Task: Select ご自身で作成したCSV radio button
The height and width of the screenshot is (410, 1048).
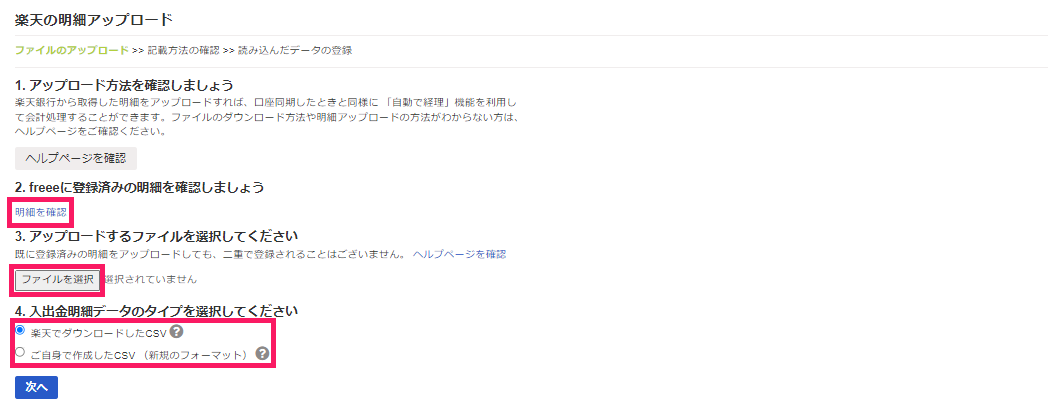Action: point(20,352)
